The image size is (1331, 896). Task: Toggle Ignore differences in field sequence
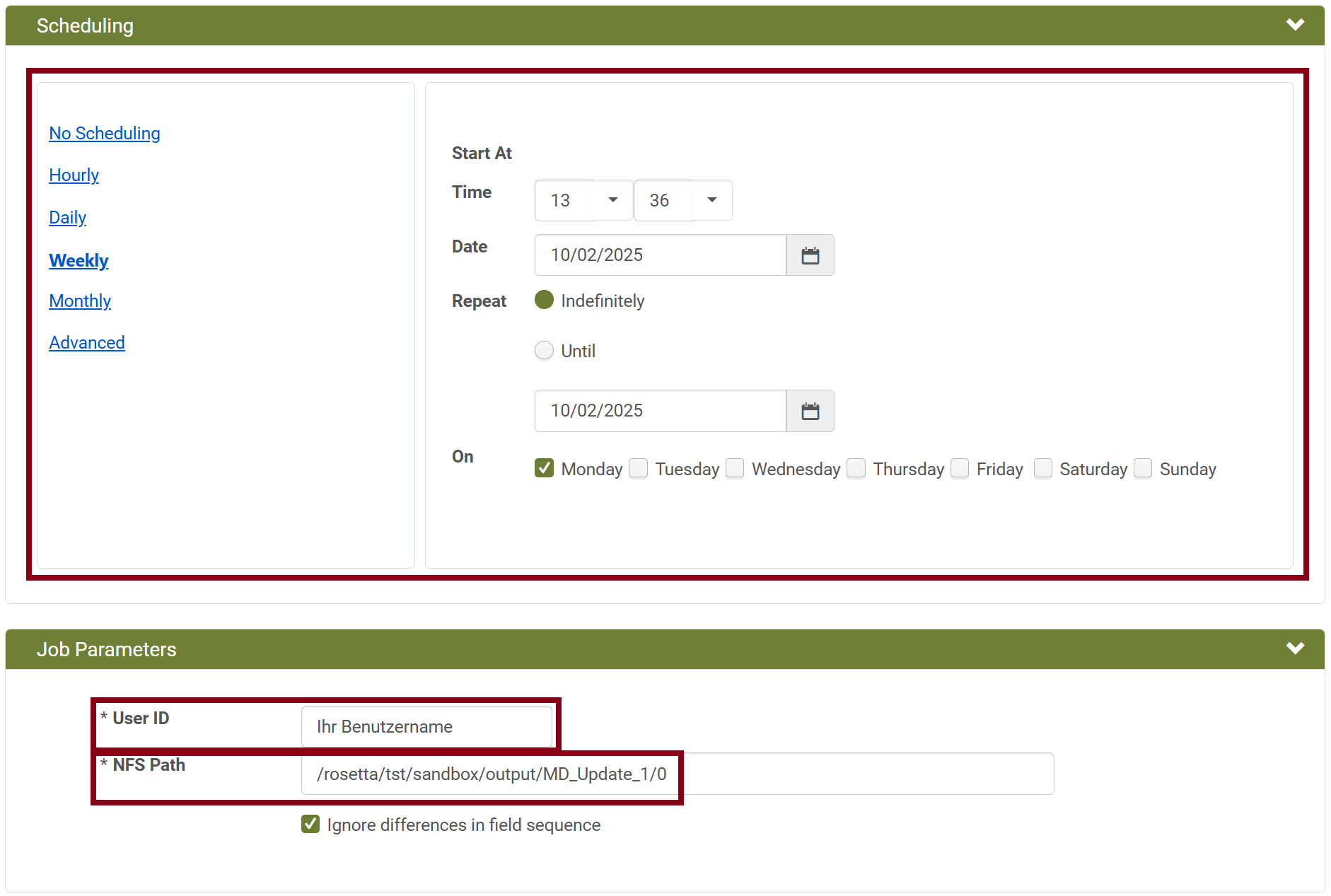coord(310,824)
